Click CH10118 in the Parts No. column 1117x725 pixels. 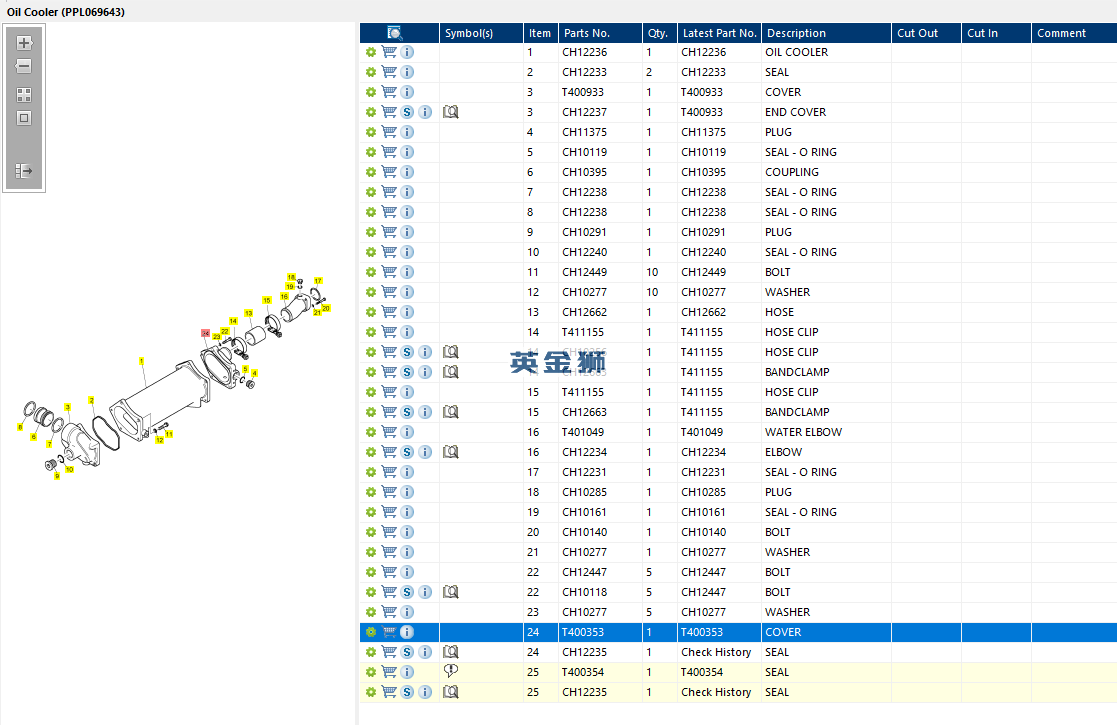584,592
